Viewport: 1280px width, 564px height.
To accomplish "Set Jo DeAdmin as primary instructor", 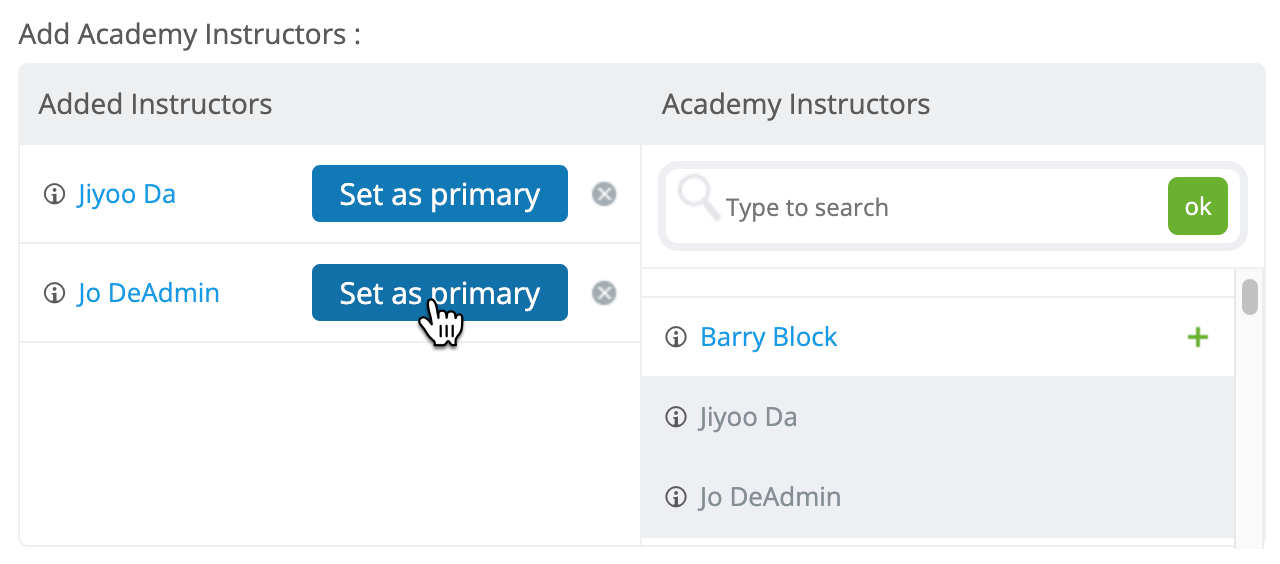I will pyautogui.click(x=440, y=293).
